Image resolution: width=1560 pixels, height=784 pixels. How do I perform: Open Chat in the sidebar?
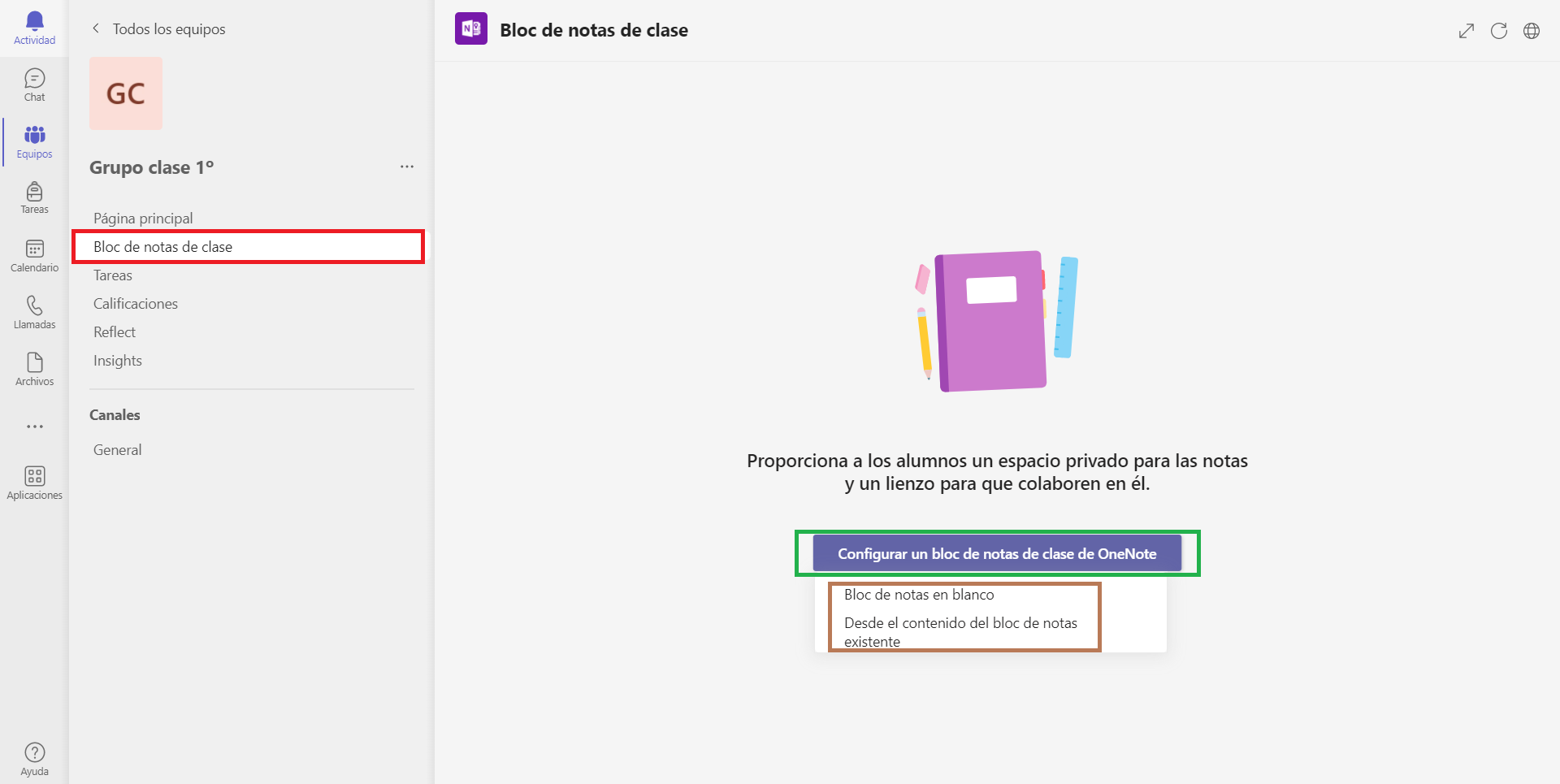(x=34, y=85)
